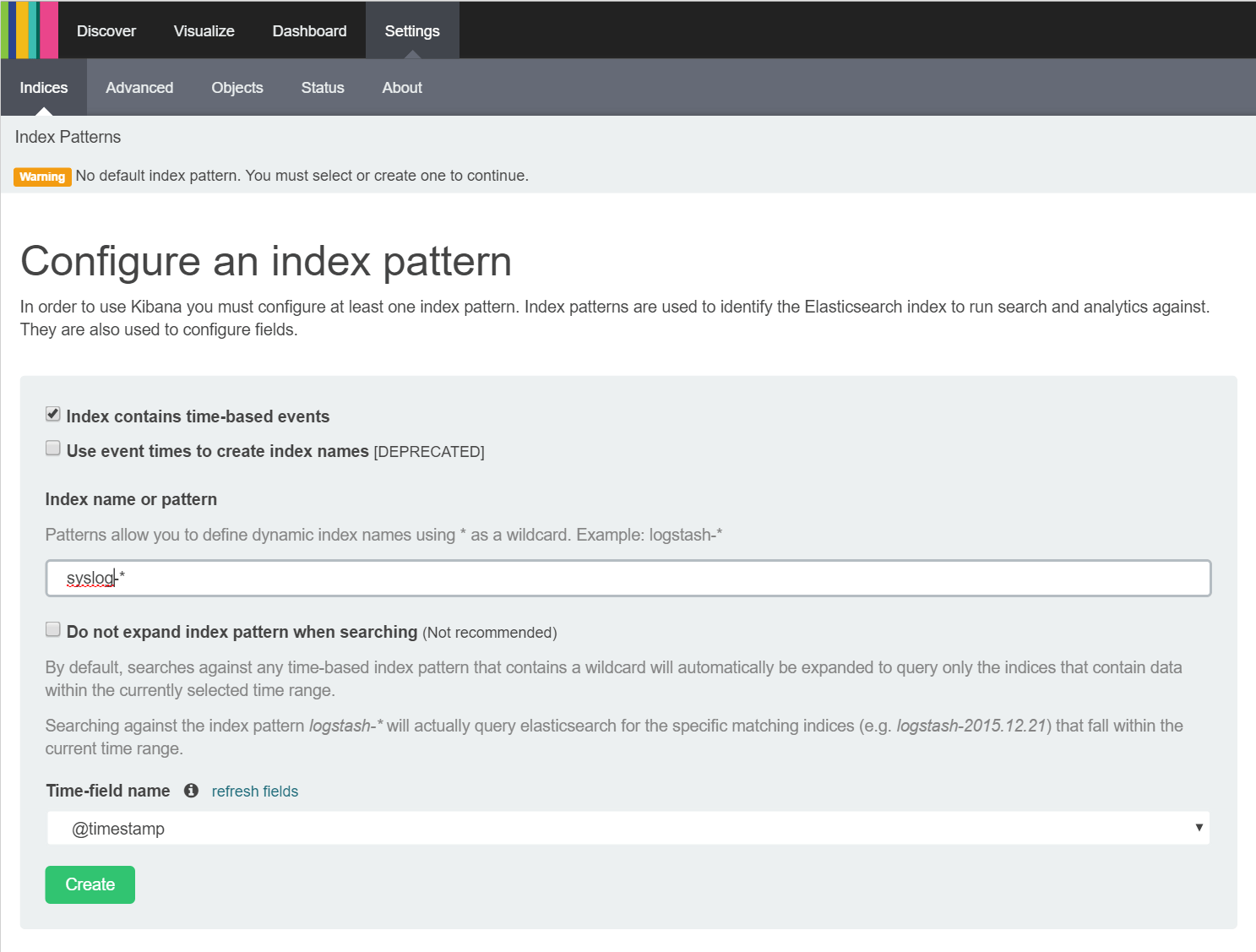Click the Kibana striped logo
The width and height of the screenshot is (1256, 952).
point(30,30)
